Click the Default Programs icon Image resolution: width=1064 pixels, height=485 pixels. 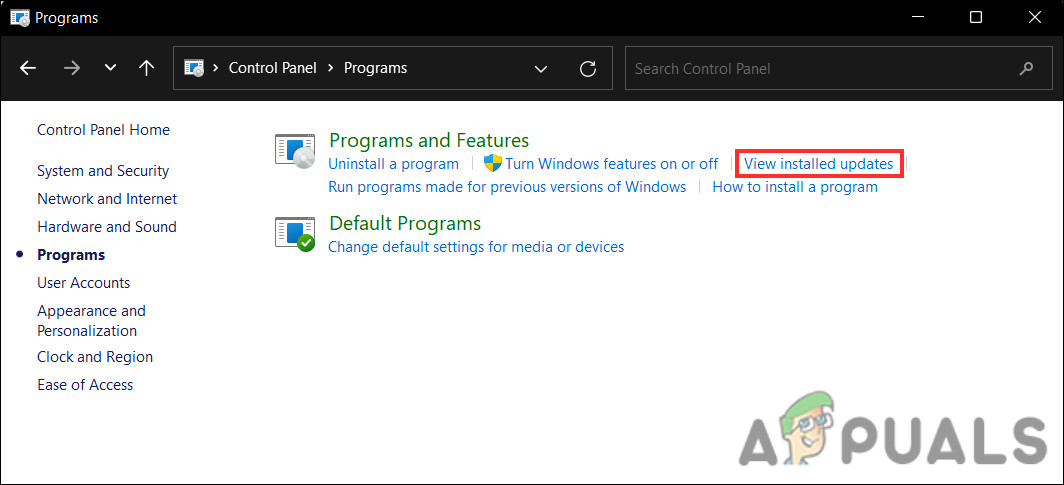(x=295, y=234)
